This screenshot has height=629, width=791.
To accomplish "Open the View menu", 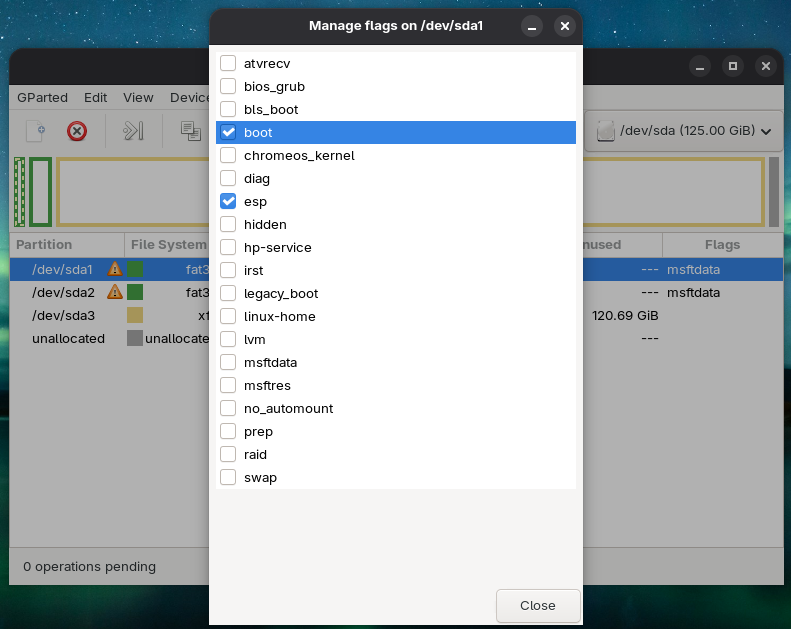I will coord(138,97).
